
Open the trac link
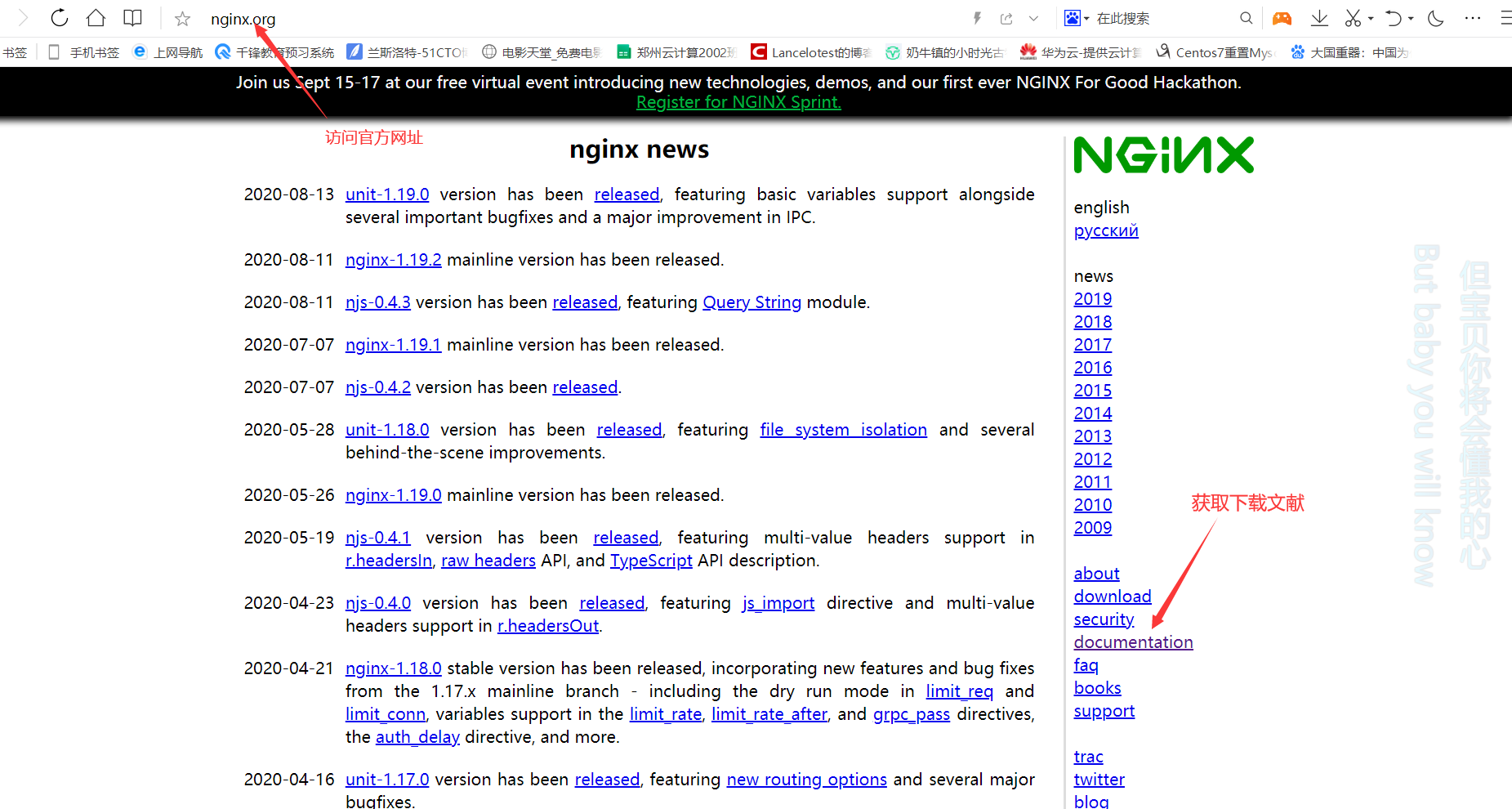[1089, 757]
